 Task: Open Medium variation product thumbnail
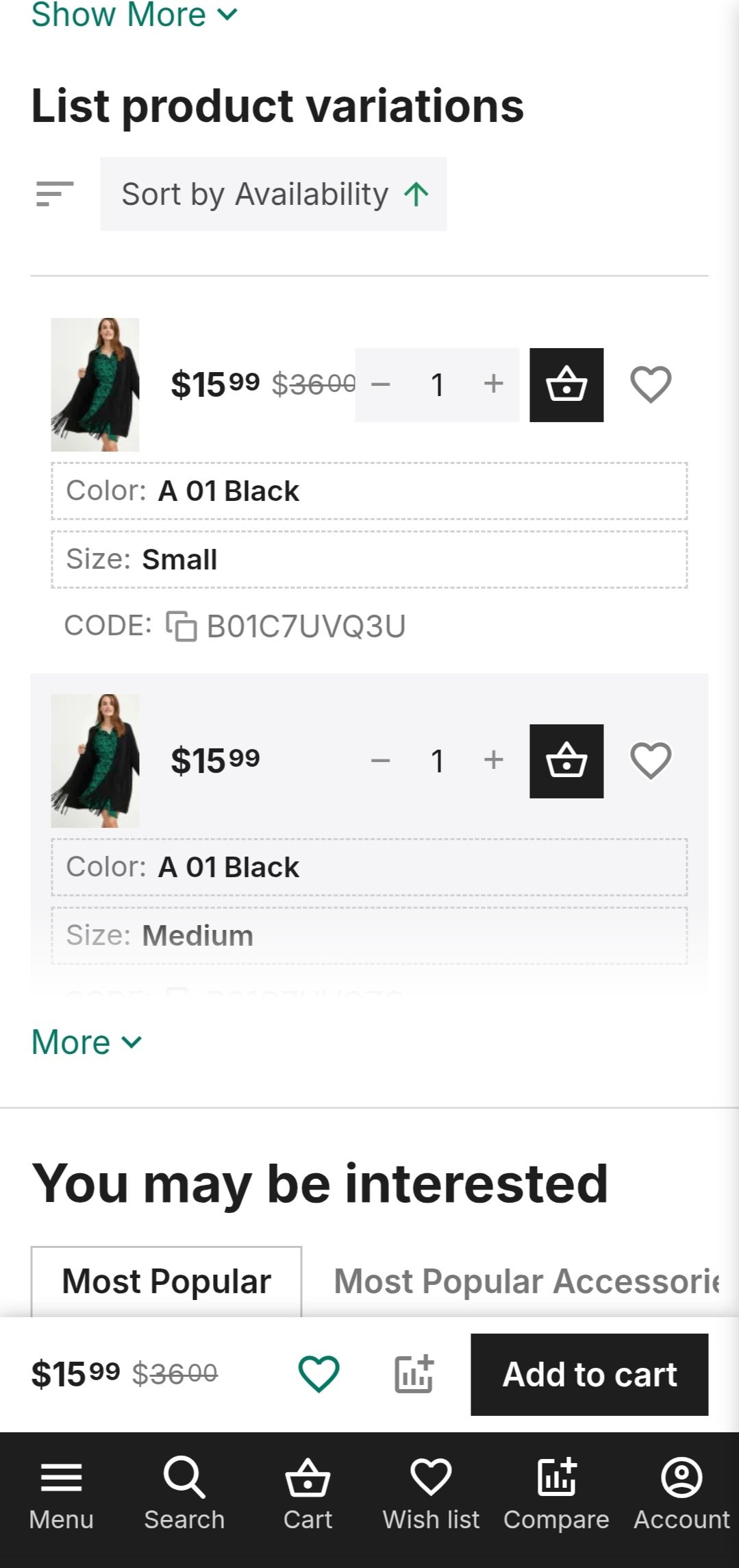pyautogui.click(x=95, y=761)
